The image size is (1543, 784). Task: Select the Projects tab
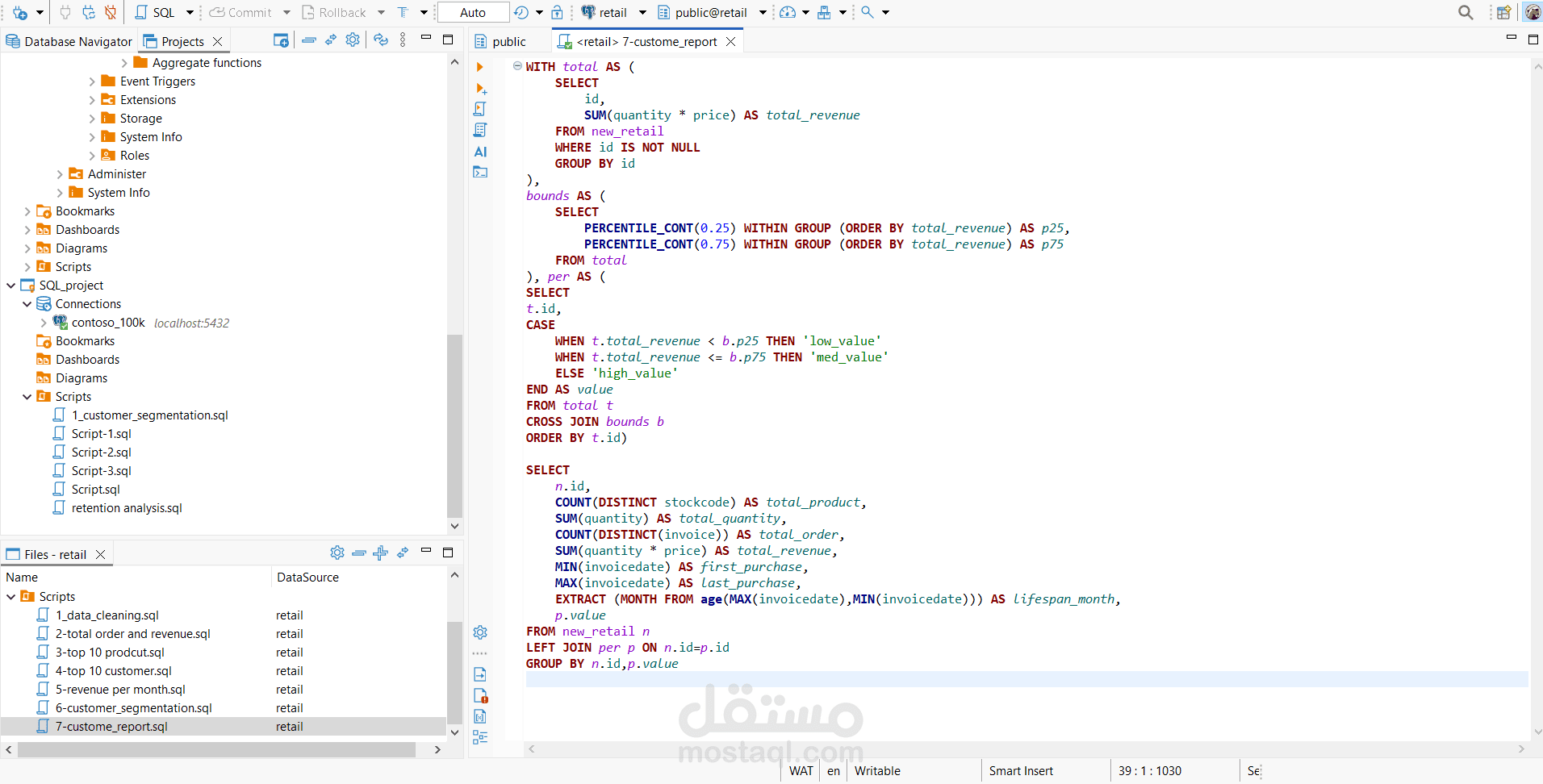coord(183,41)
